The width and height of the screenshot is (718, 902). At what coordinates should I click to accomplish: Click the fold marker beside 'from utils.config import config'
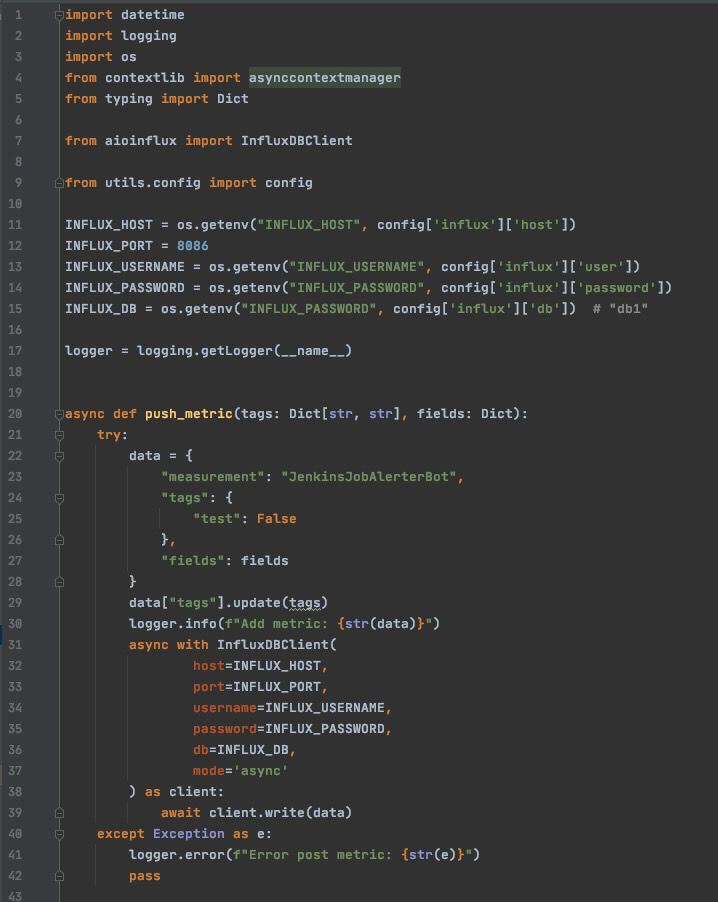59,183
